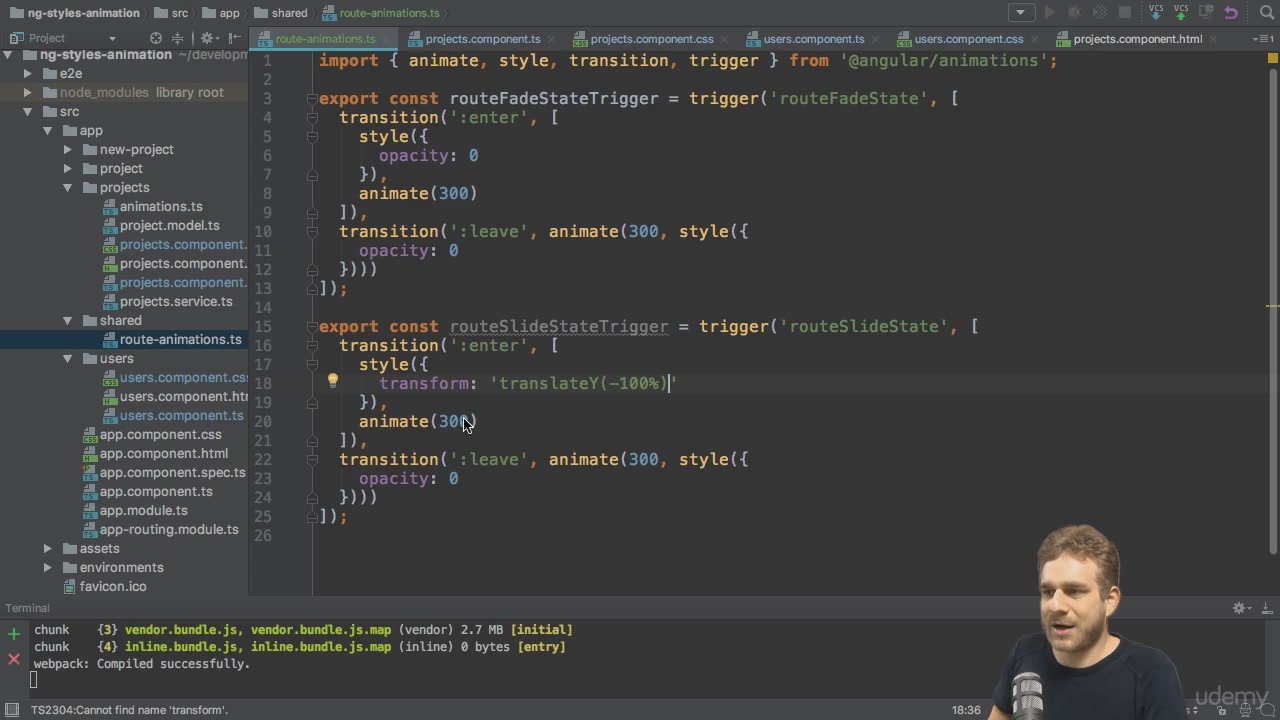Screen dimensions: 1280x720
Task: Close terminal session red X icon
Action: (14, 658)
